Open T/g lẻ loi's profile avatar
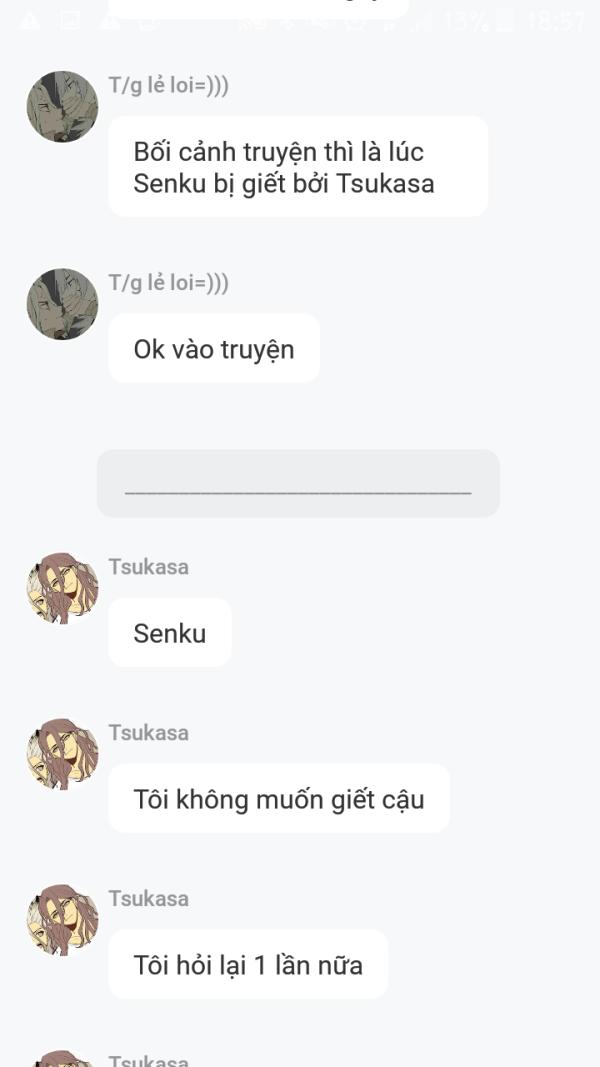 tap(61, 106)
